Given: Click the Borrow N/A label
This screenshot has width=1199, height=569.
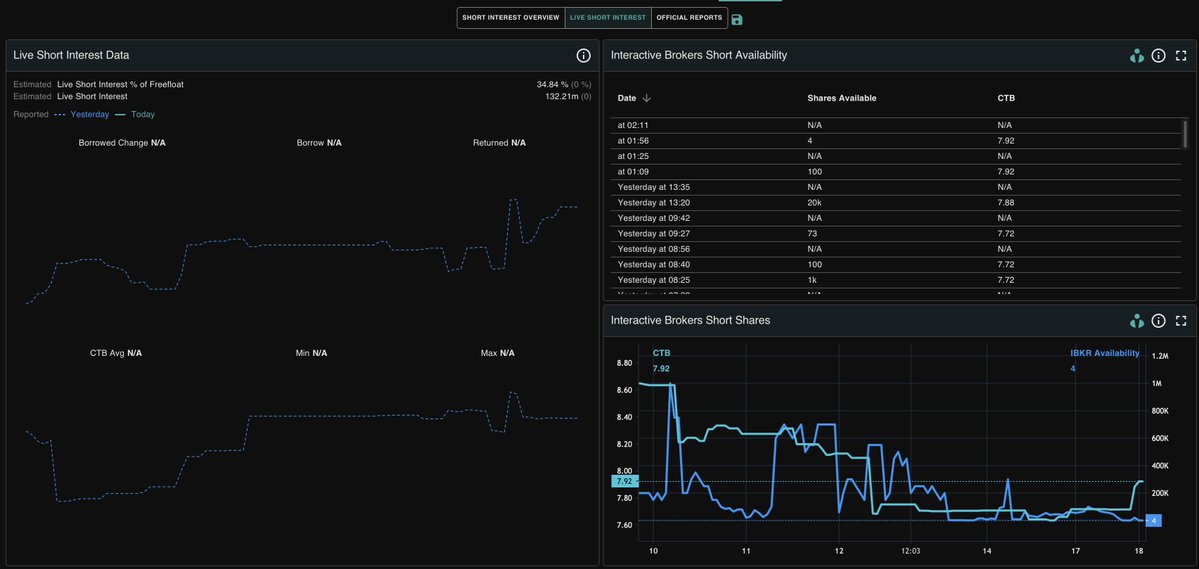Looking at the screenshot, I should point(319,143).
